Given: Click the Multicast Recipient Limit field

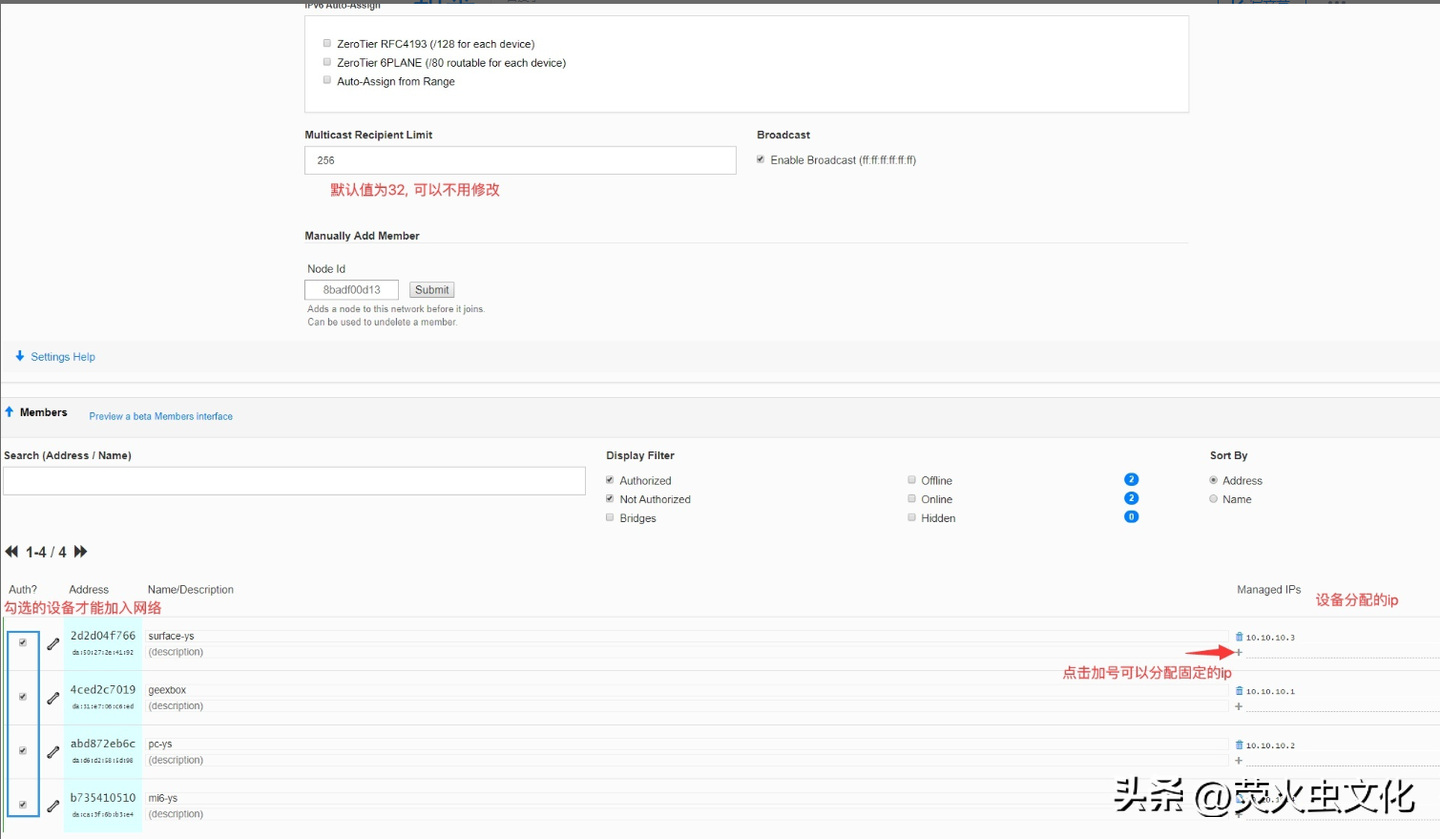Looking at the screenshot, I should tap(520, 160).
